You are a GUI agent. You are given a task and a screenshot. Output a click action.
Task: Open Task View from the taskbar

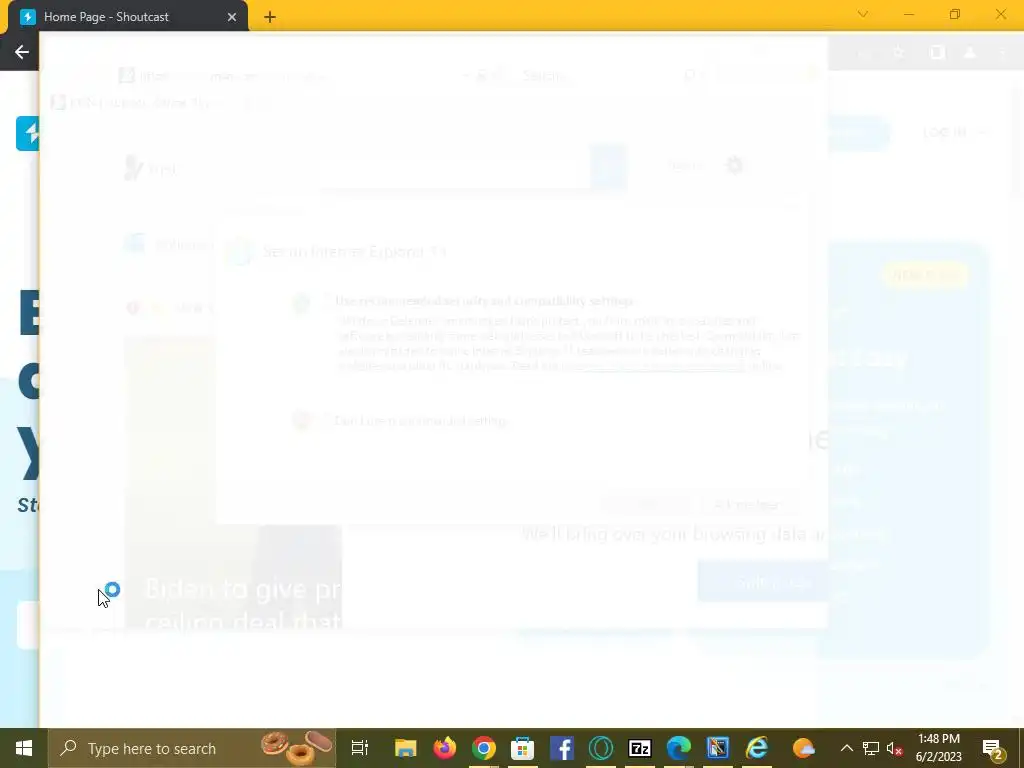360,748
